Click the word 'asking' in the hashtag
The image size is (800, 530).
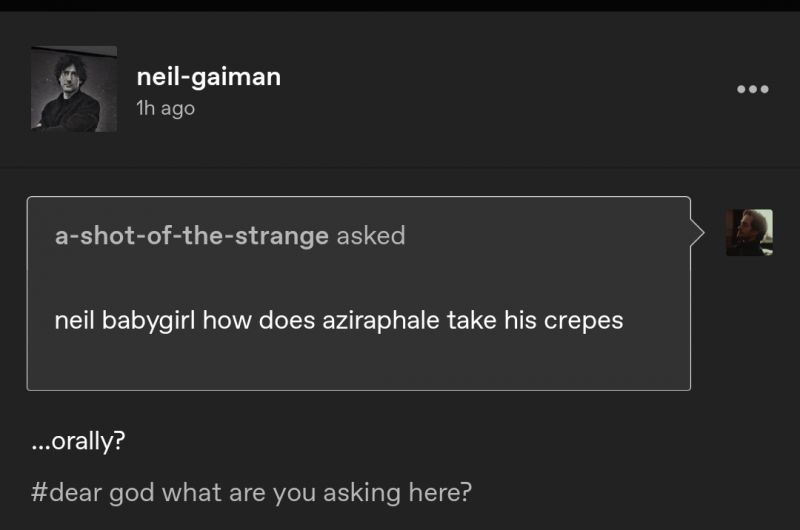(x=362, y=494)
